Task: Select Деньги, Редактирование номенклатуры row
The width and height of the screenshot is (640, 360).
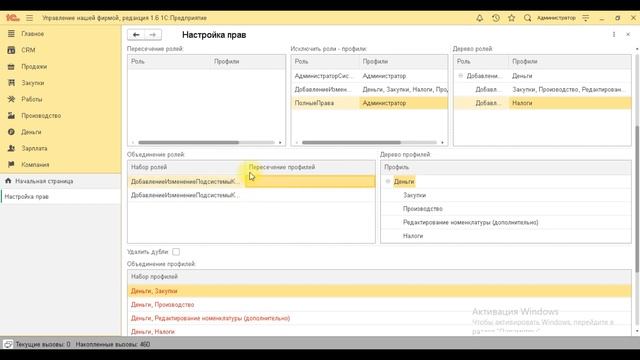Action: coord(379,318)
